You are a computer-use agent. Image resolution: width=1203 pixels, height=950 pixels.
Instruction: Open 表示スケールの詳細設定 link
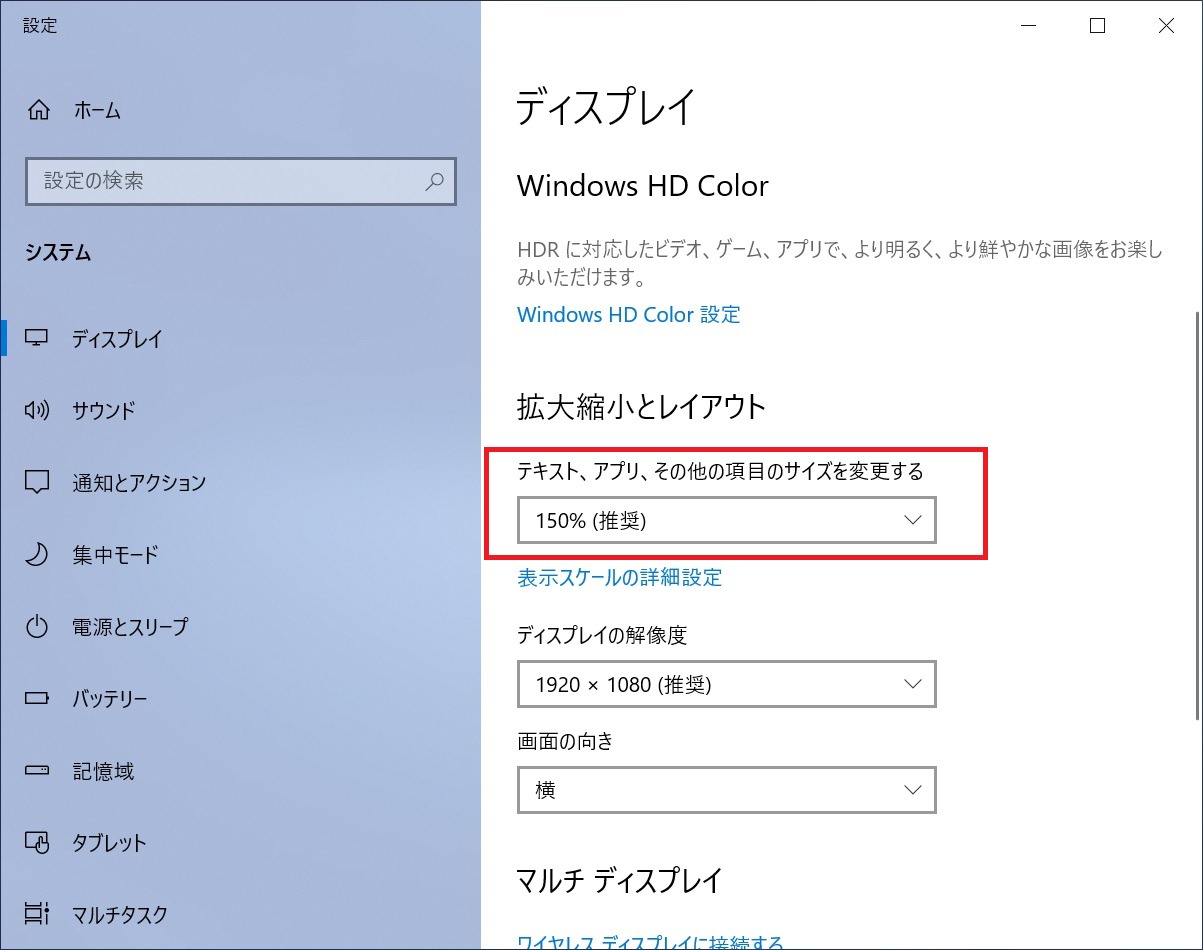coord(620,577)
